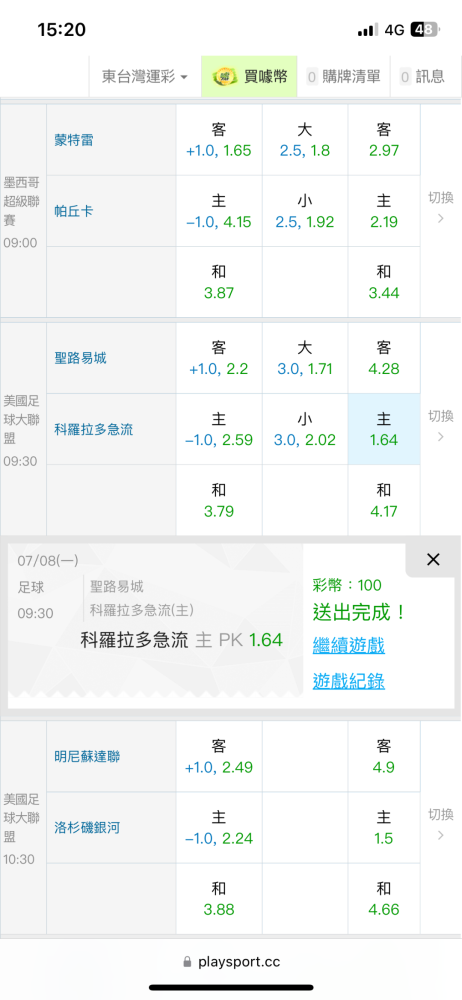This screenshot has height=1000, width=462.
Task: Select 小 2.5, 1.92 under option
Action: pyautogui.click(x=304, y=211)
